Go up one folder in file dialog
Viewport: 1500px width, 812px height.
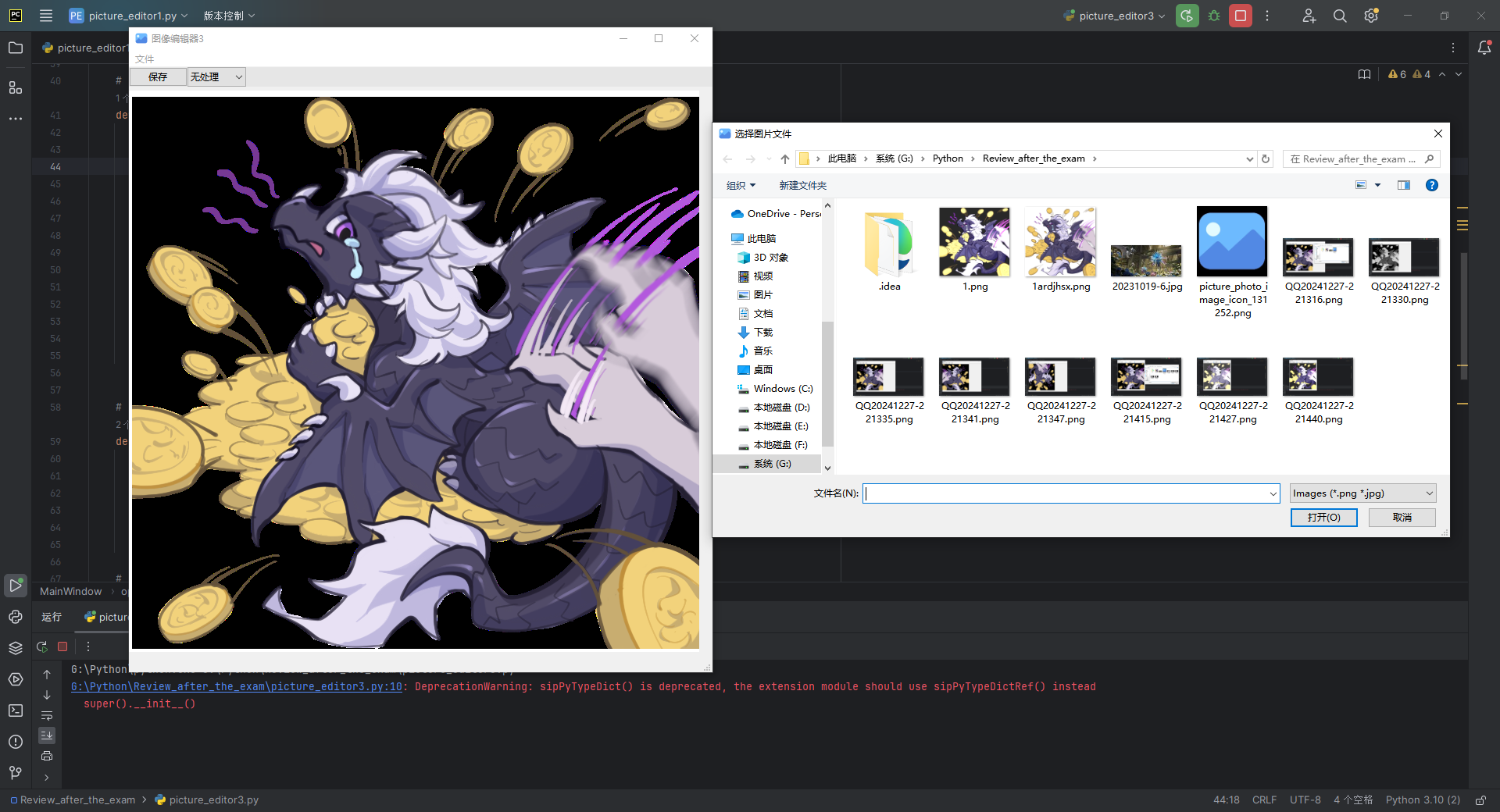pos(784,158)
